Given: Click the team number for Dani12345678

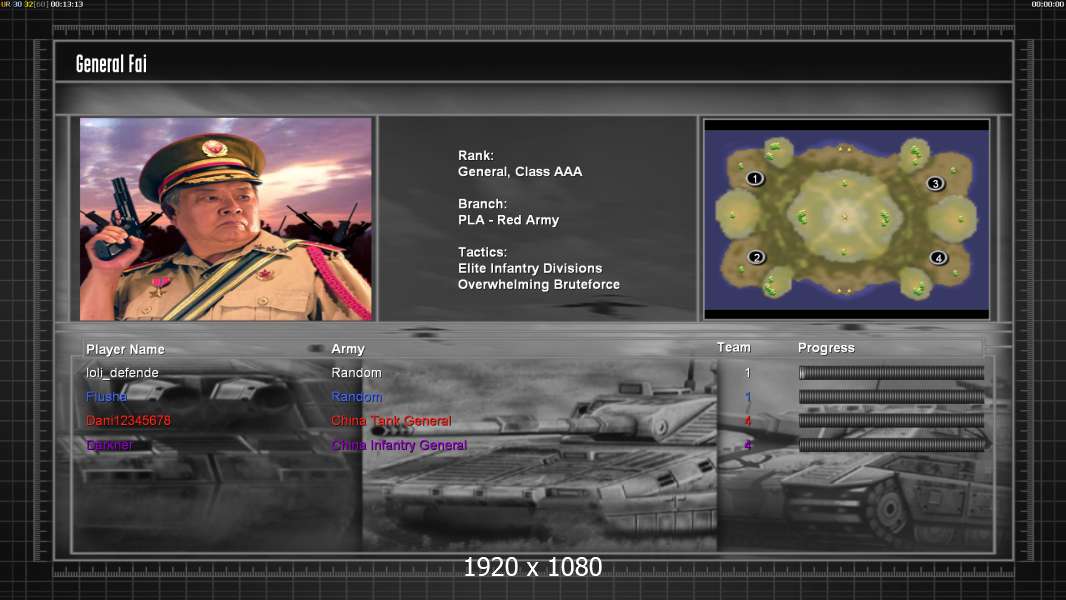Looking at the screenshot, I should [x=747, y=421].
